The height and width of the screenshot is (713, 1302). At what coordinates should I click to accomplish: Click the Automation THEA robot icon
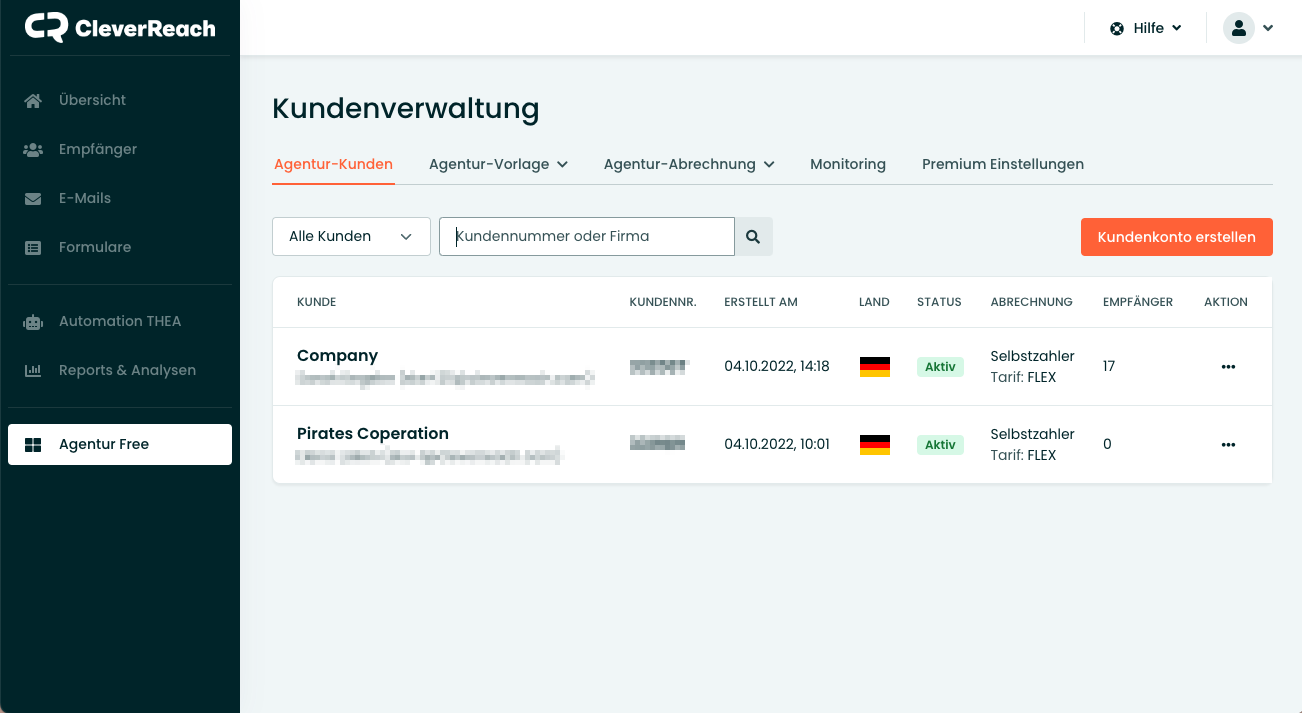click(x=33, y=321)
